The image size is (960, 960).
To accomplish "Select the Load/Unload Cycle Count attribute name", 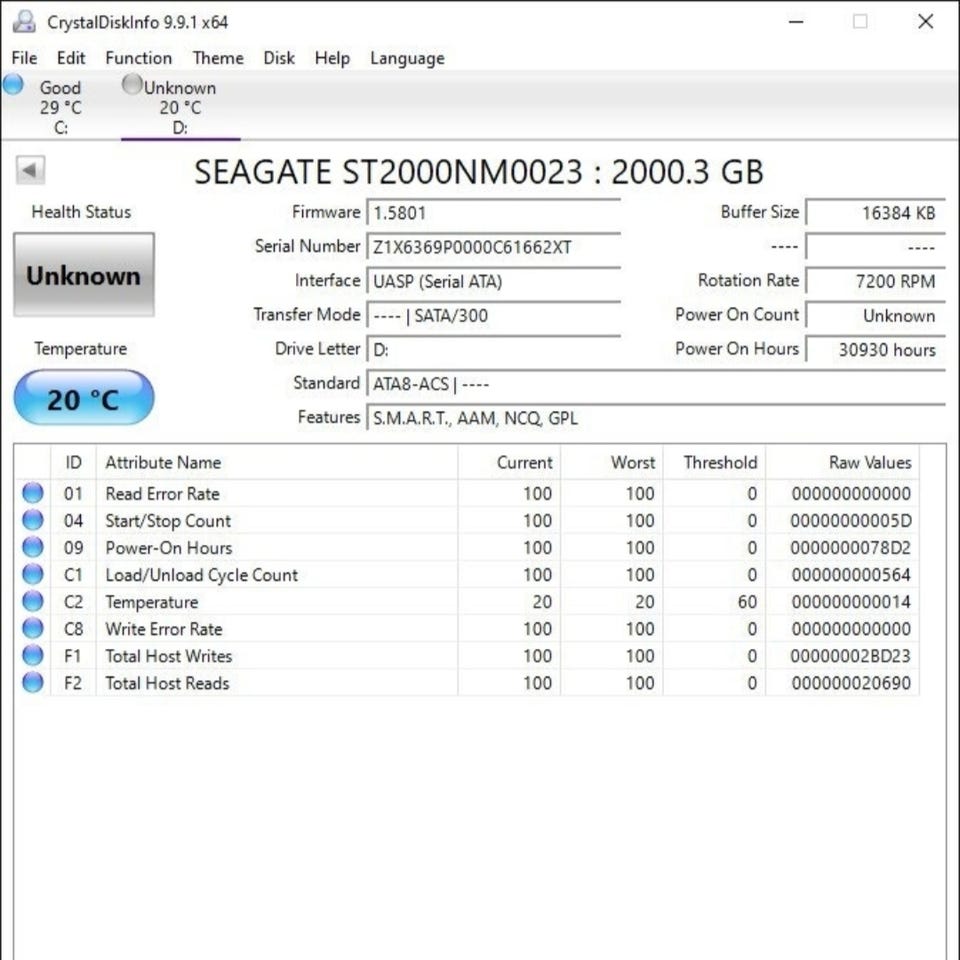I will [201, 574].
